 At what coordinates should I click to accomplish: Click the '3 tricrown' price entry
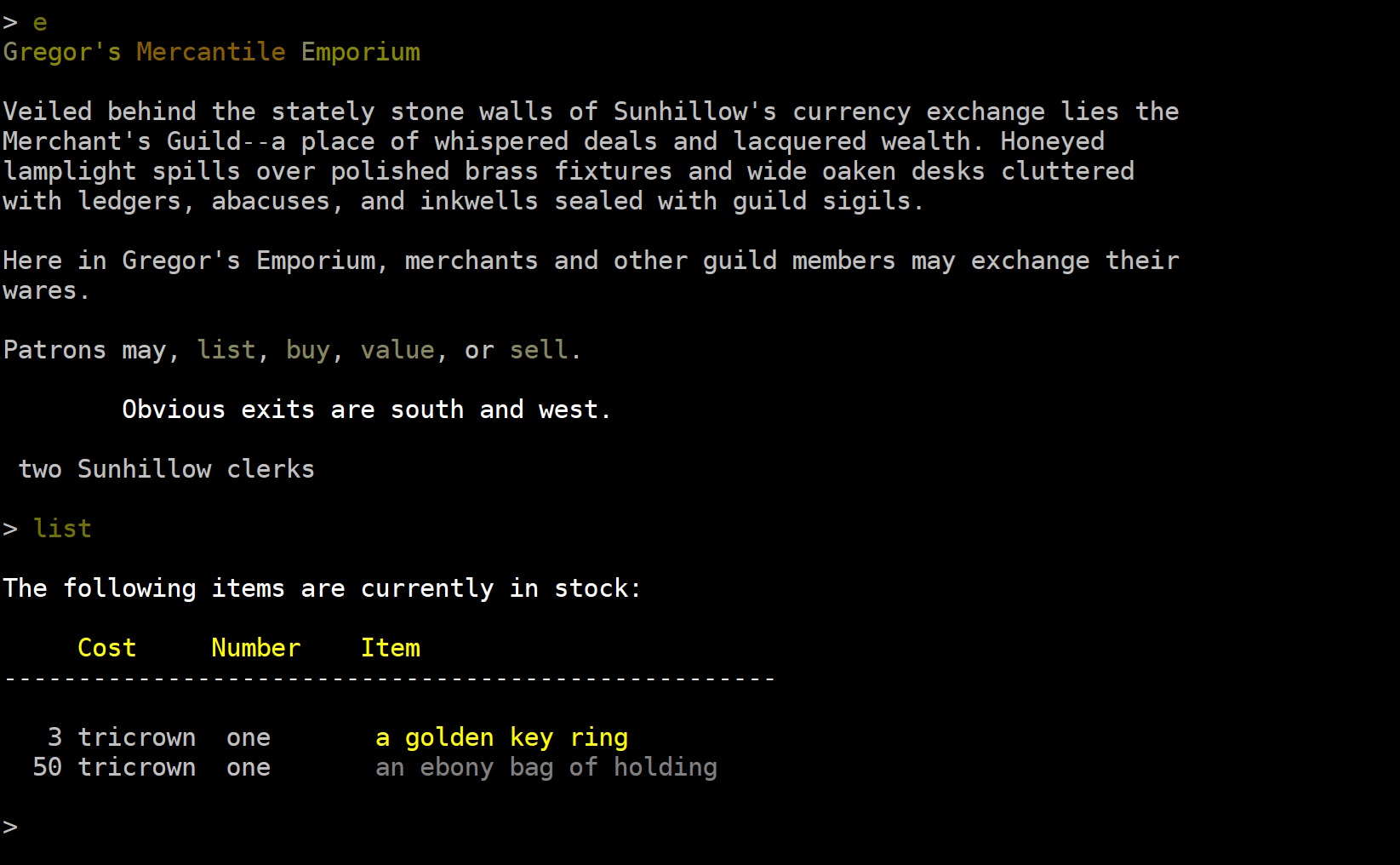(122, 737)
